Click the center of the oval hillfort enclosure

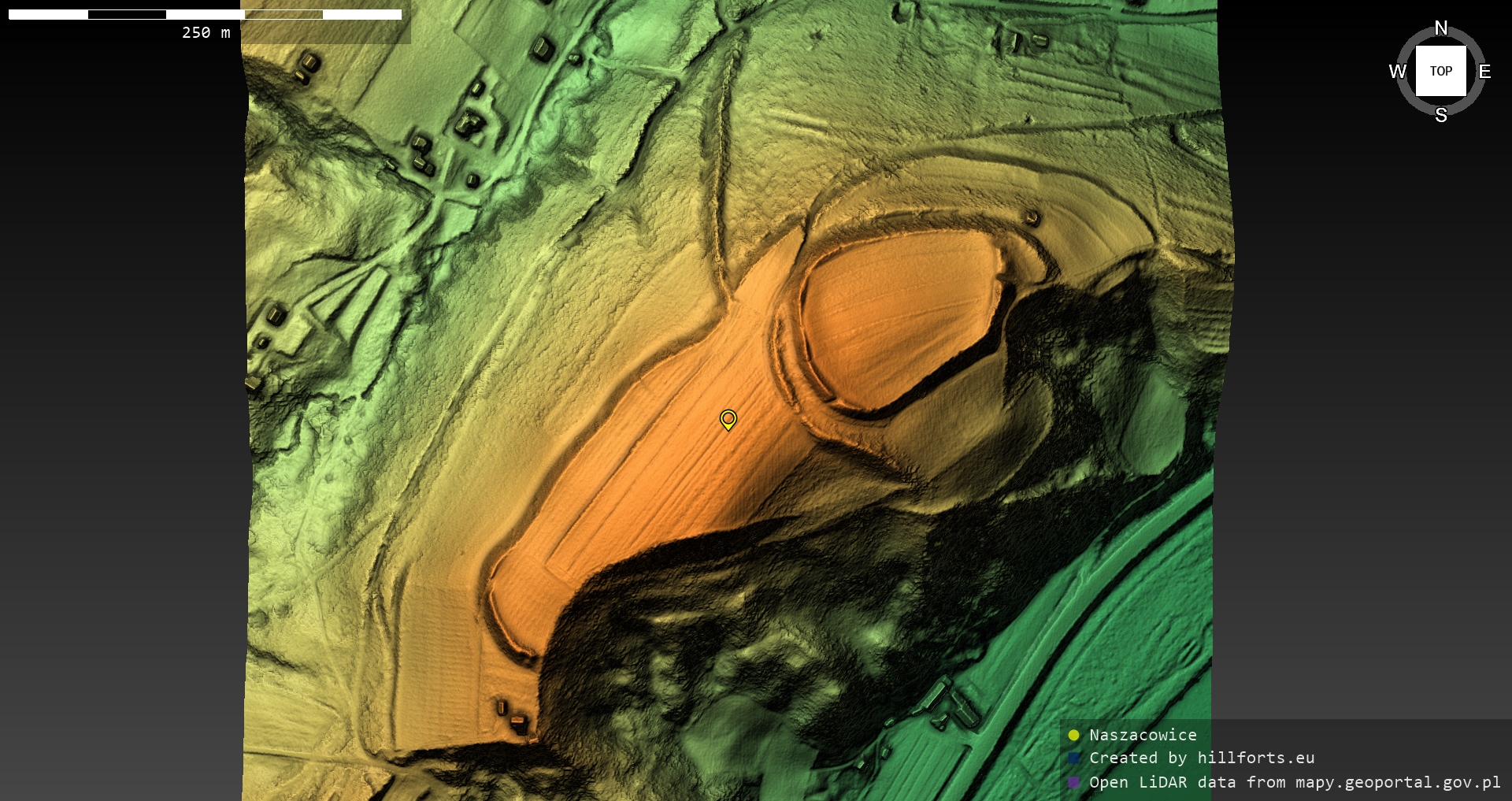point(898,319)
